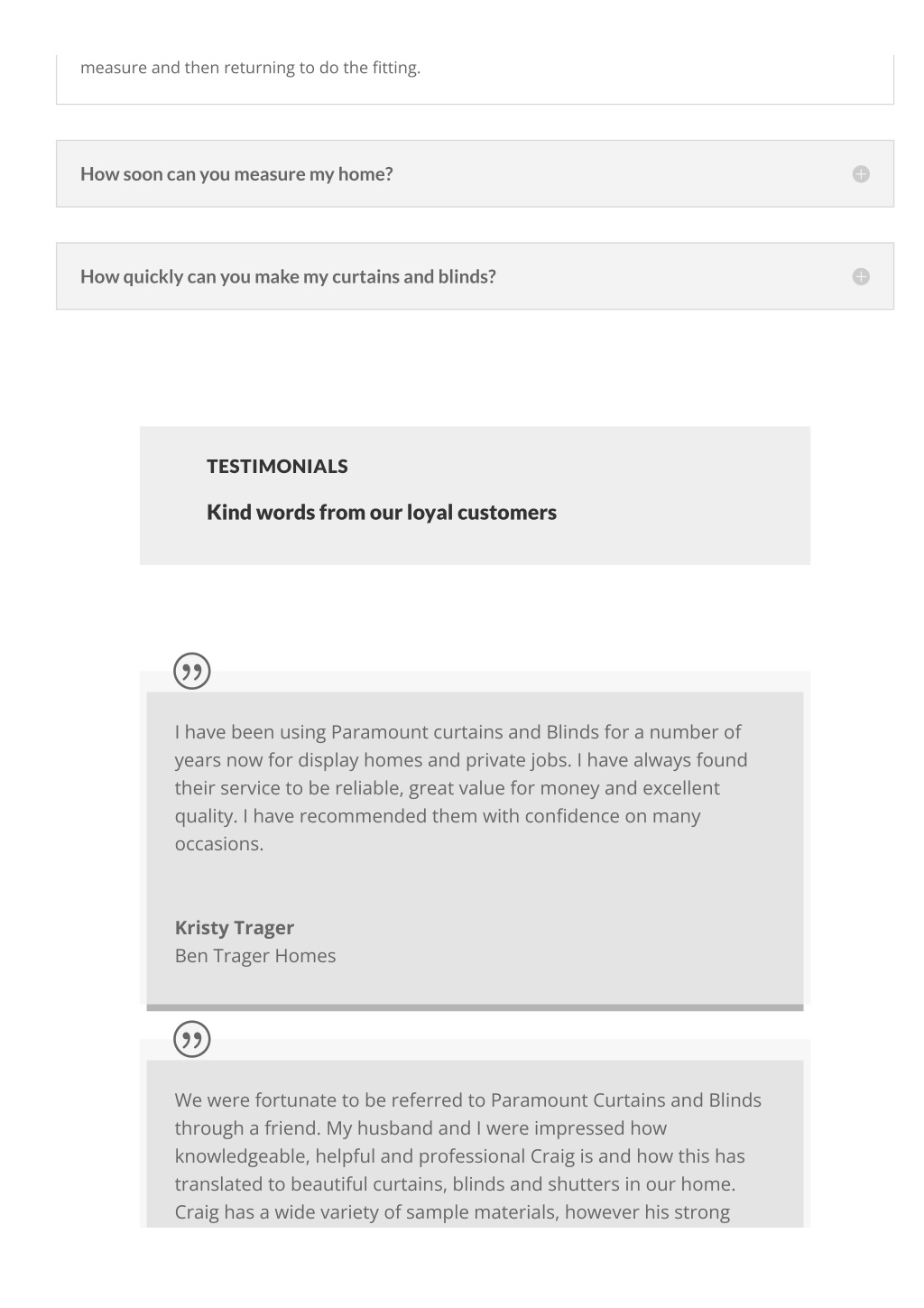This screenshot has height=1308, width=924.
Task: Click the second testimonial card background
Action: coord(475,1144)
